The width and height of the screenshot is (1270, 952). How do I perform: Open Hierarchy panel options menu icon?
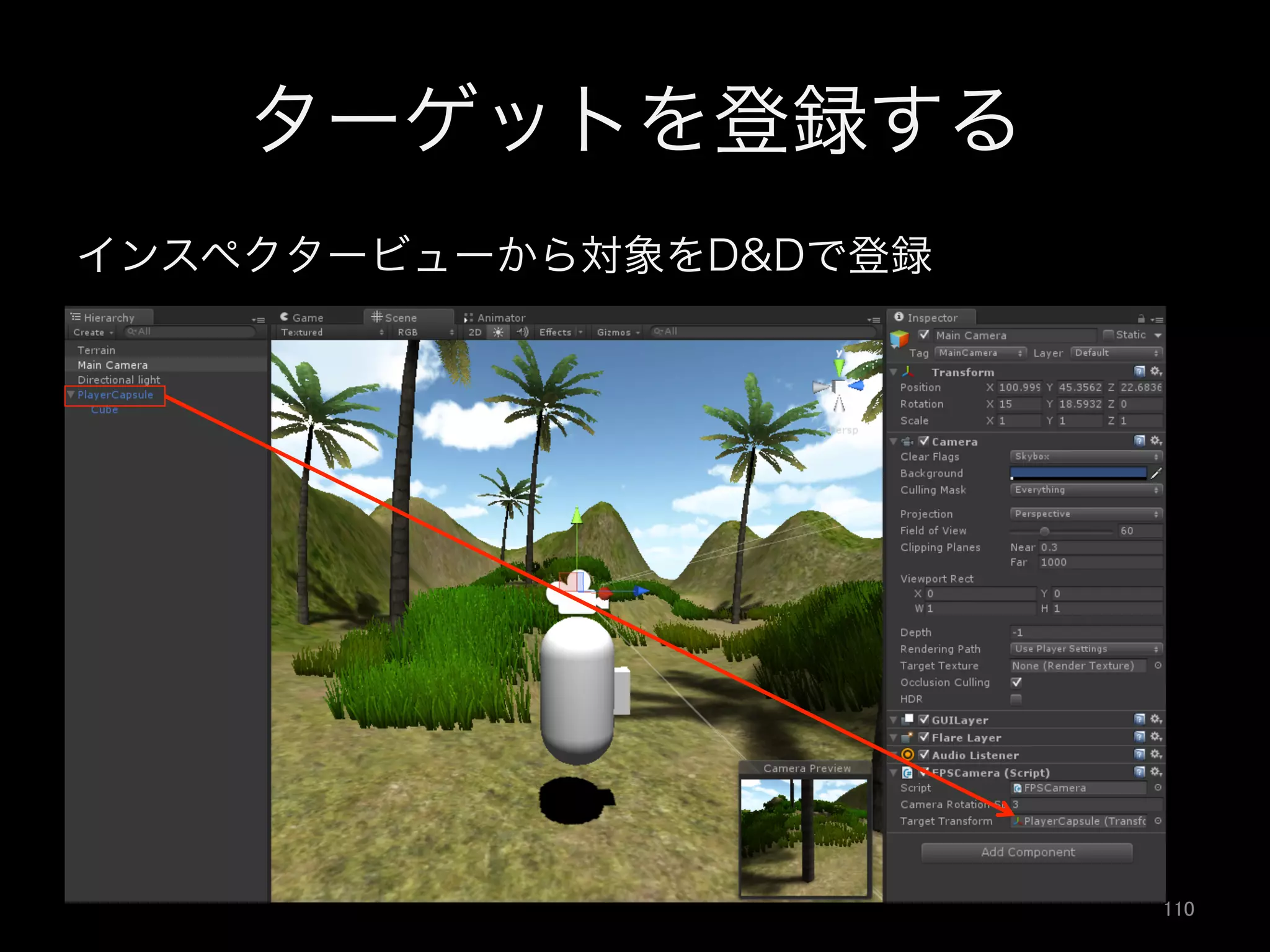click(x=259, y=320)
